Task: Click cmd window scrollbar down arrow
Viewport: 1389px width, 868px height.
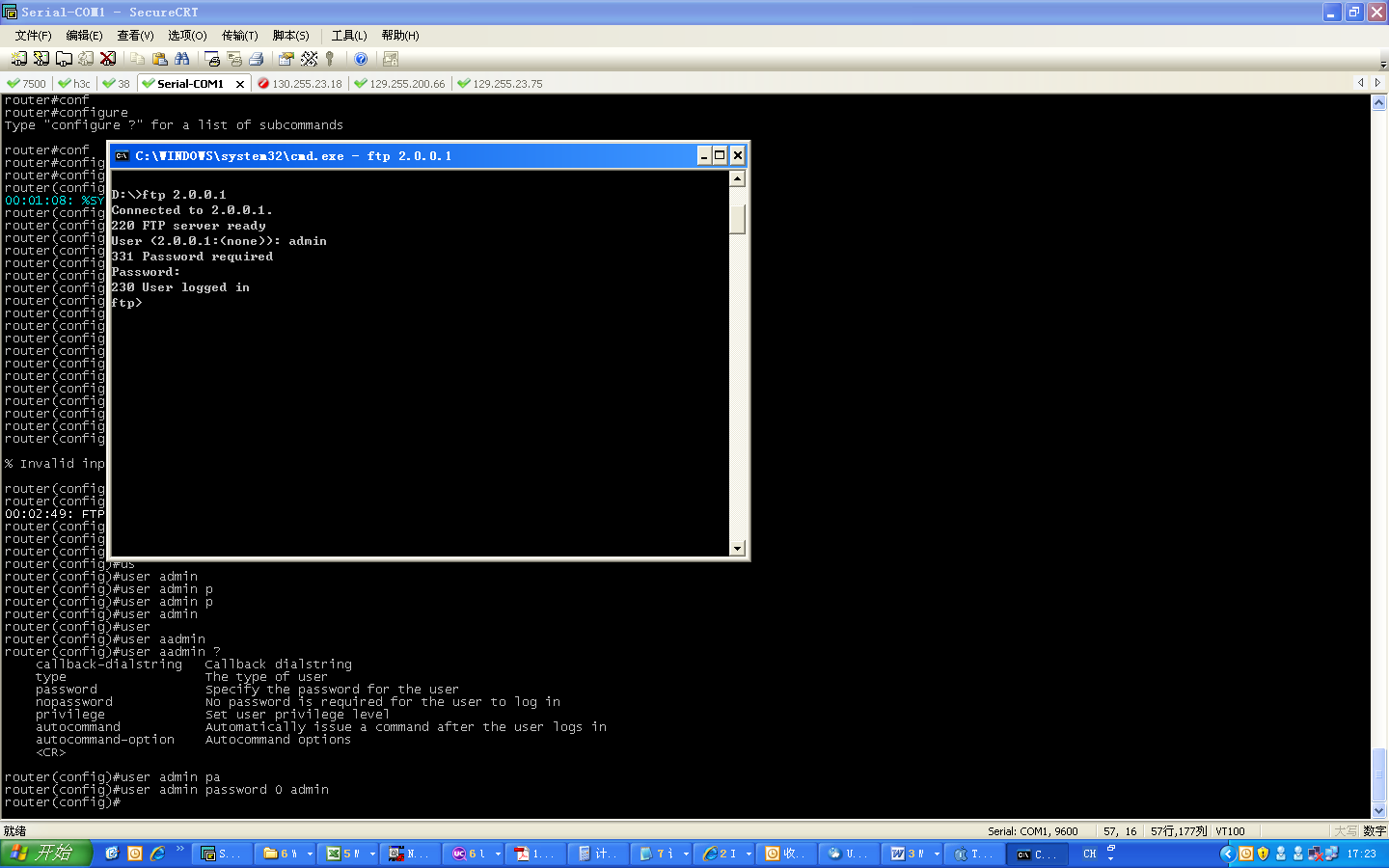Action: pyautogui.click(x=737, y=549)
